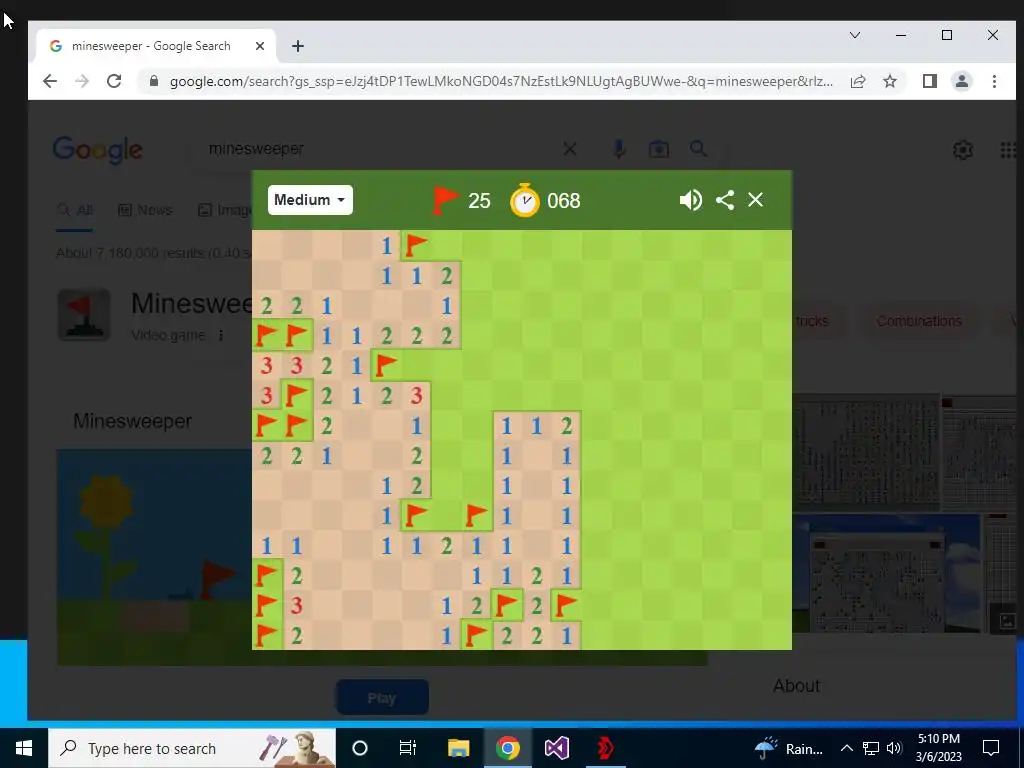Open the Chrome profile avatar
This screenshot has height=768, width=1024.
(x=962, y=81)
